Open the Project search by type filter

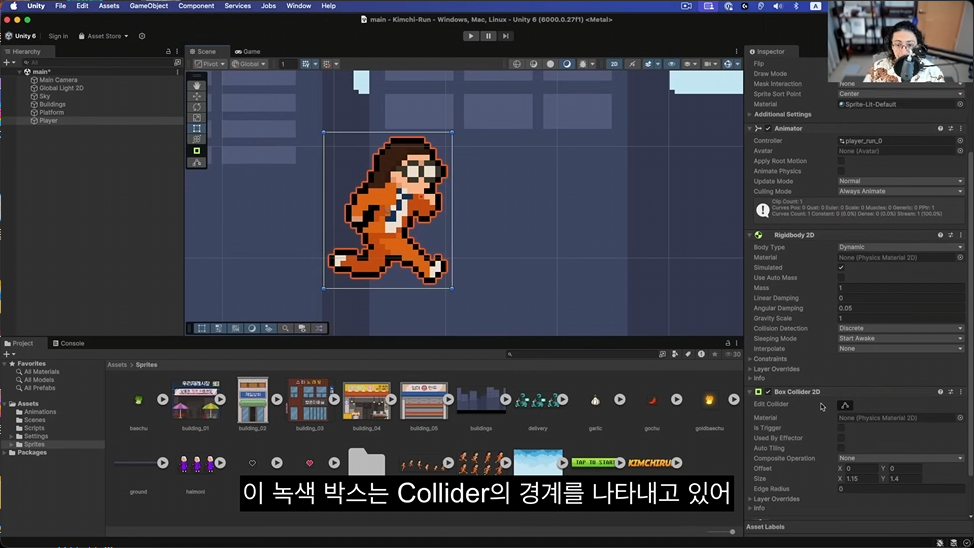pyautogui.click(x=675, y=354)
